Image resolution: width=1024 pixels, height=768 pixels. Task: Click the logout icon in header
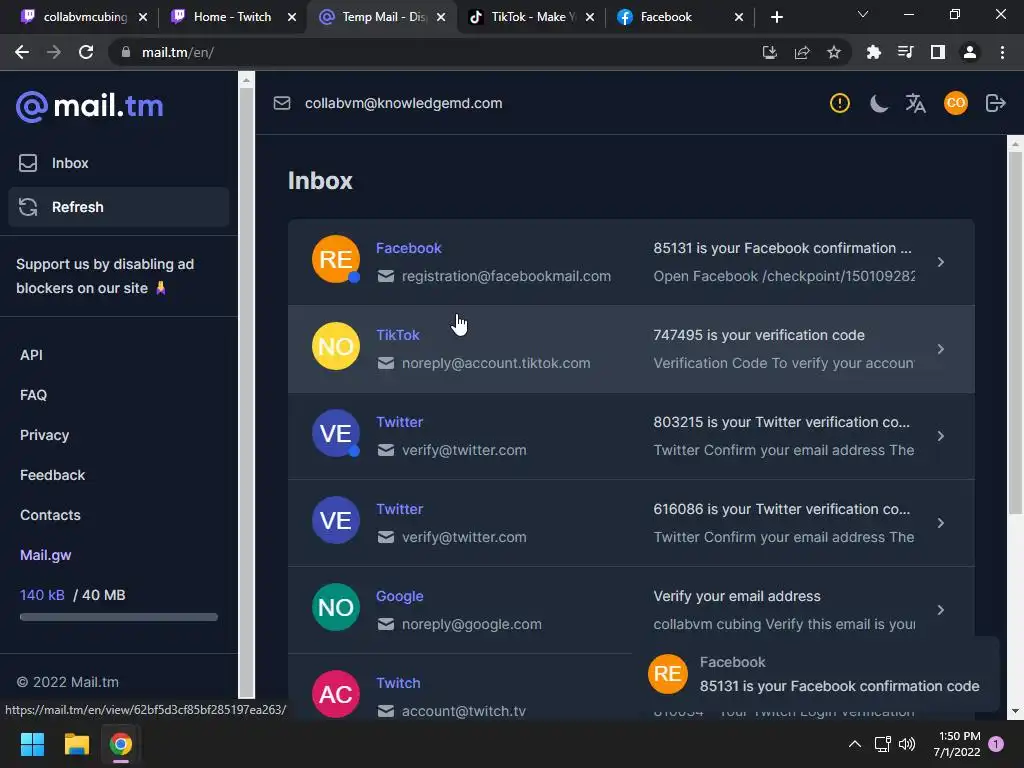[x=995, y=103]
